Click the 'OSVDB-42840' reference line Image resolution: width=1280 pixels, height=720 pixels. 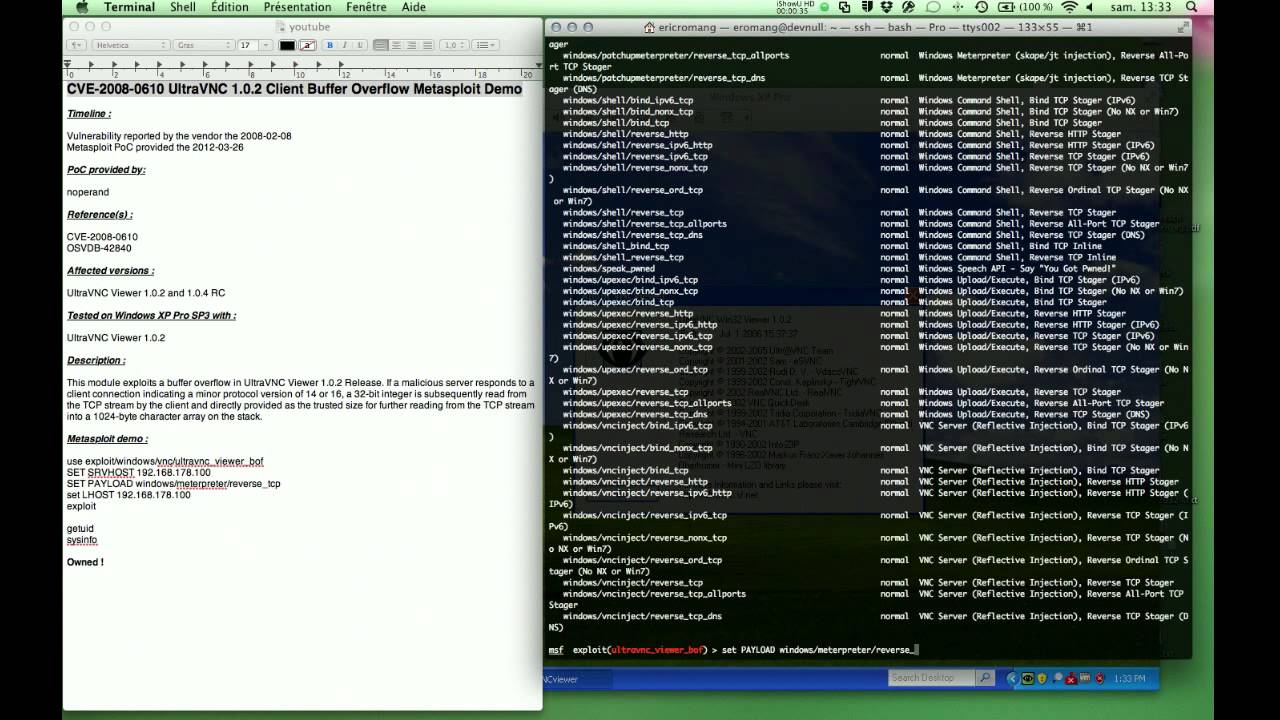pos(99,248)
